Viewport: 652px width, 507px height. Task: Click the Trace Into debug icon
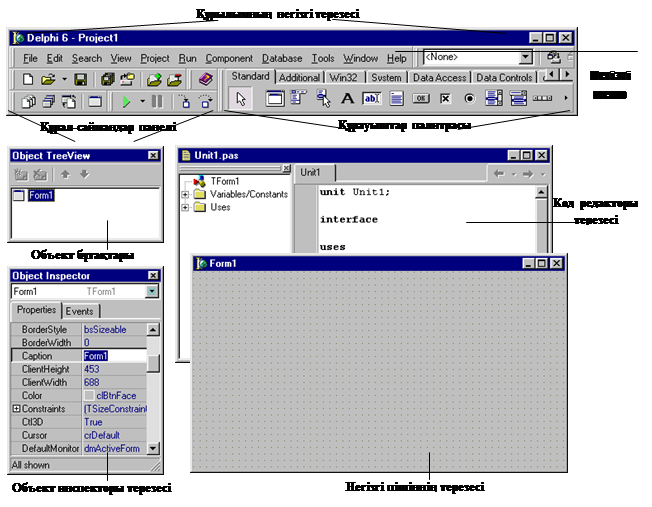185,101
